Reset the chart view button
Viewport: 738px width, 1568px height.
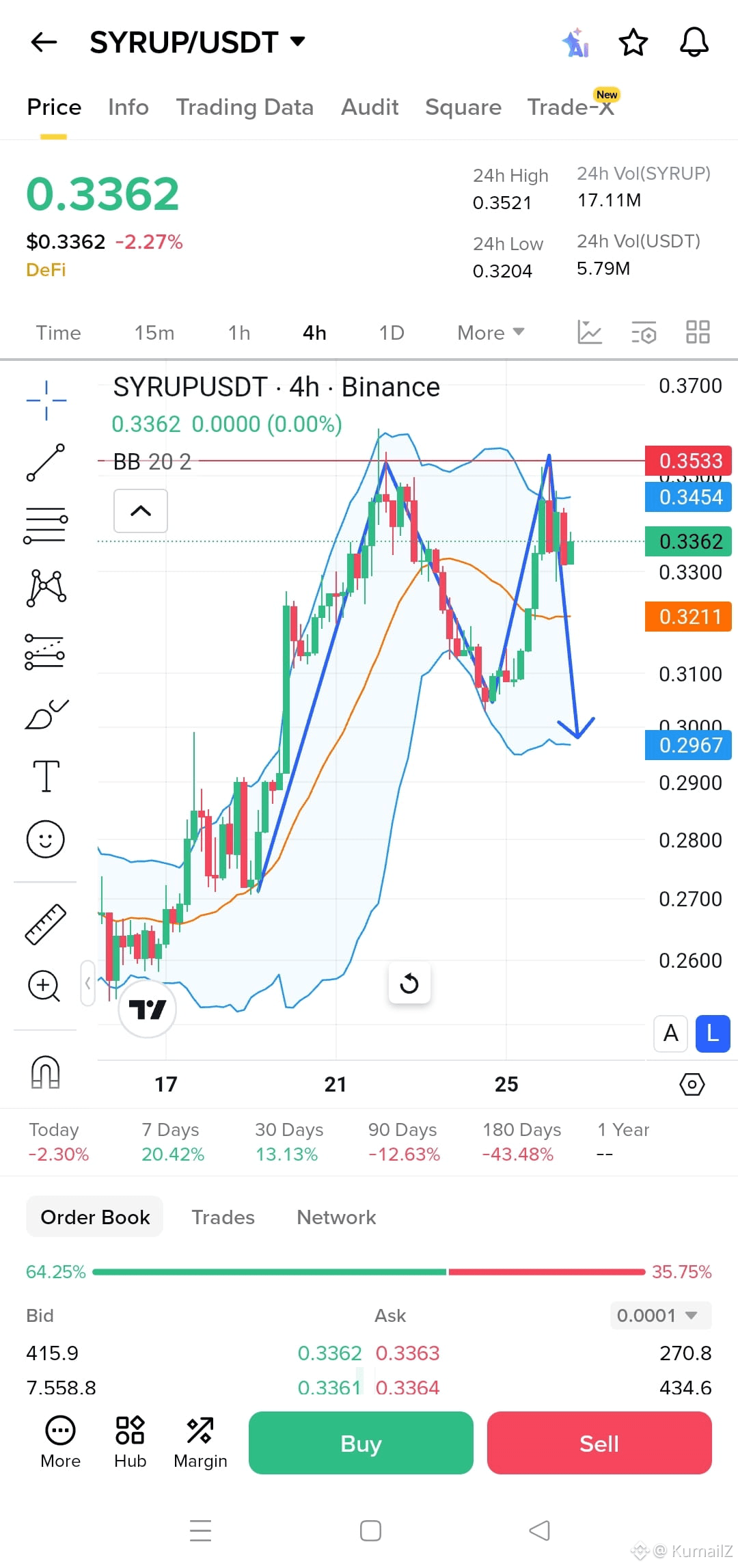(409, 984)
